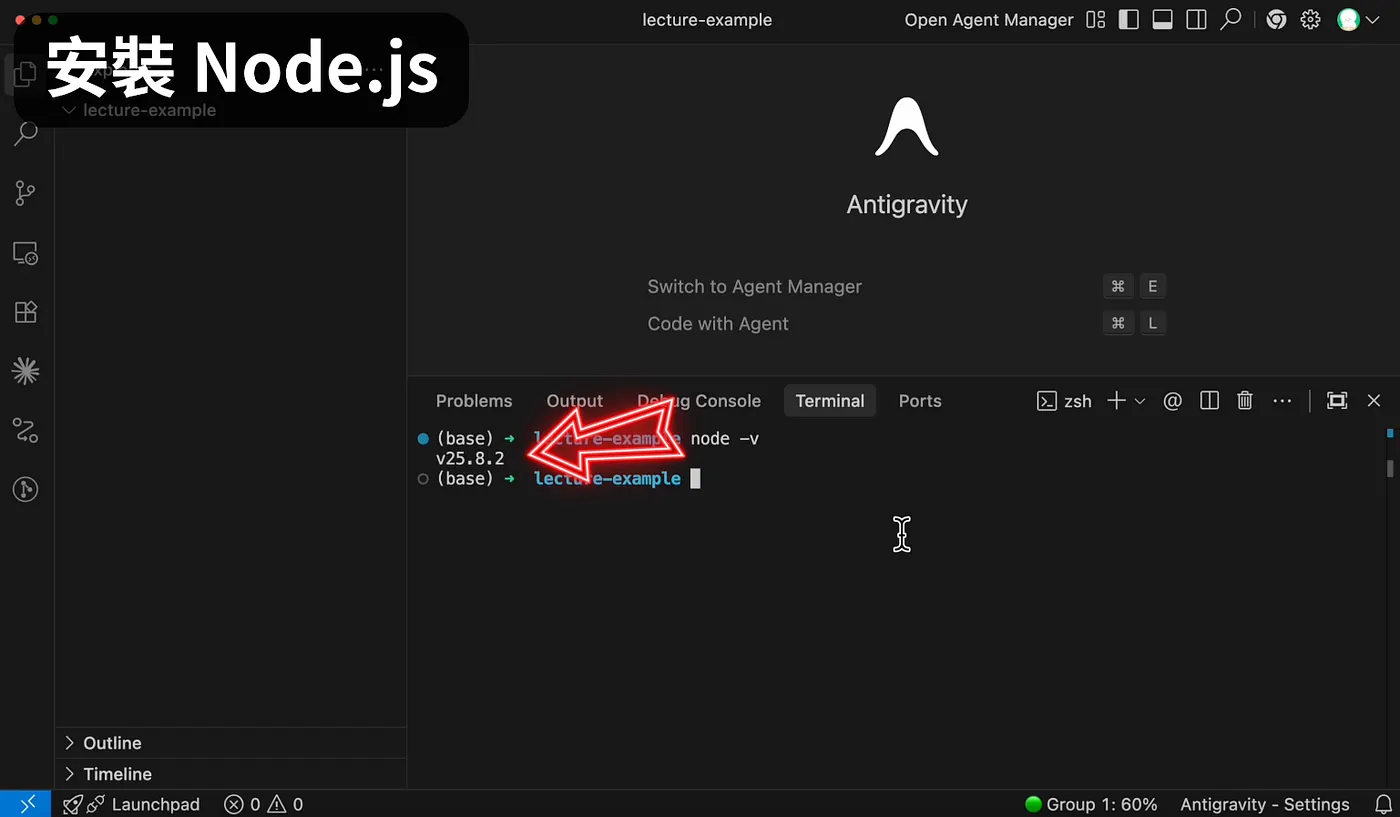The width and height of the screenshot is (1400, 817).
Task: Select the Terminal tab
Action: pos(830,401)
